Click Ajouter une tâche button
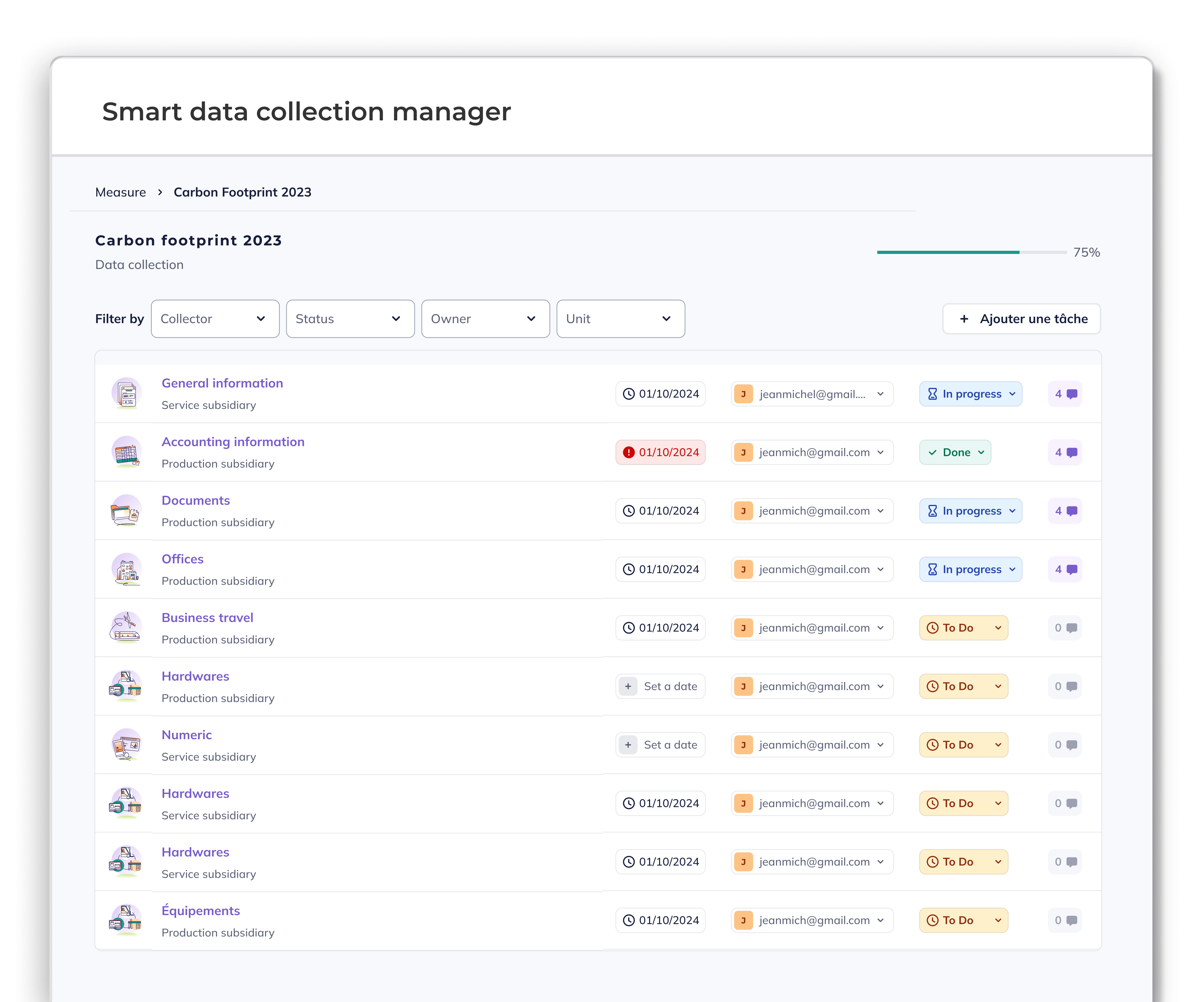The height and width of the screenshot is (1002, 1204). (1022, 319)
